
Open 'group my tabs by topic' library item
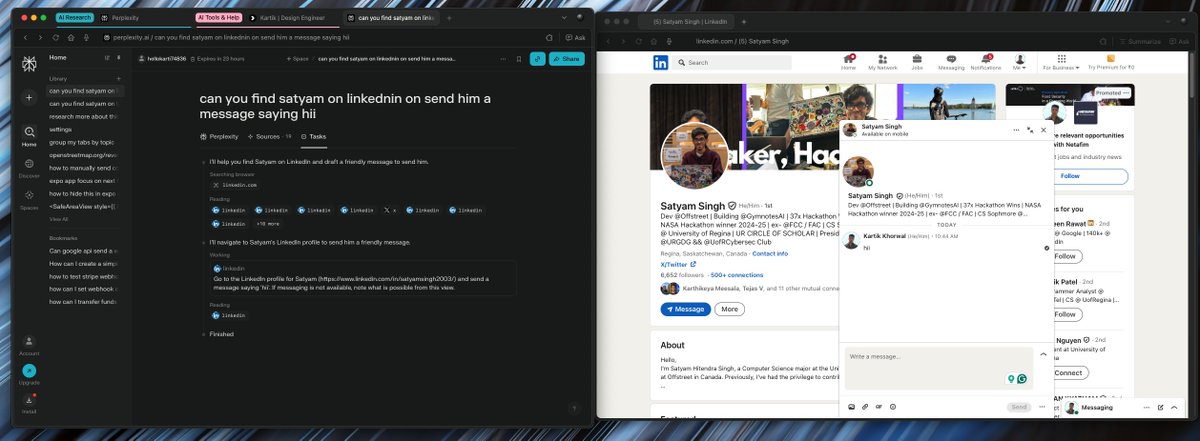(82, 142)
